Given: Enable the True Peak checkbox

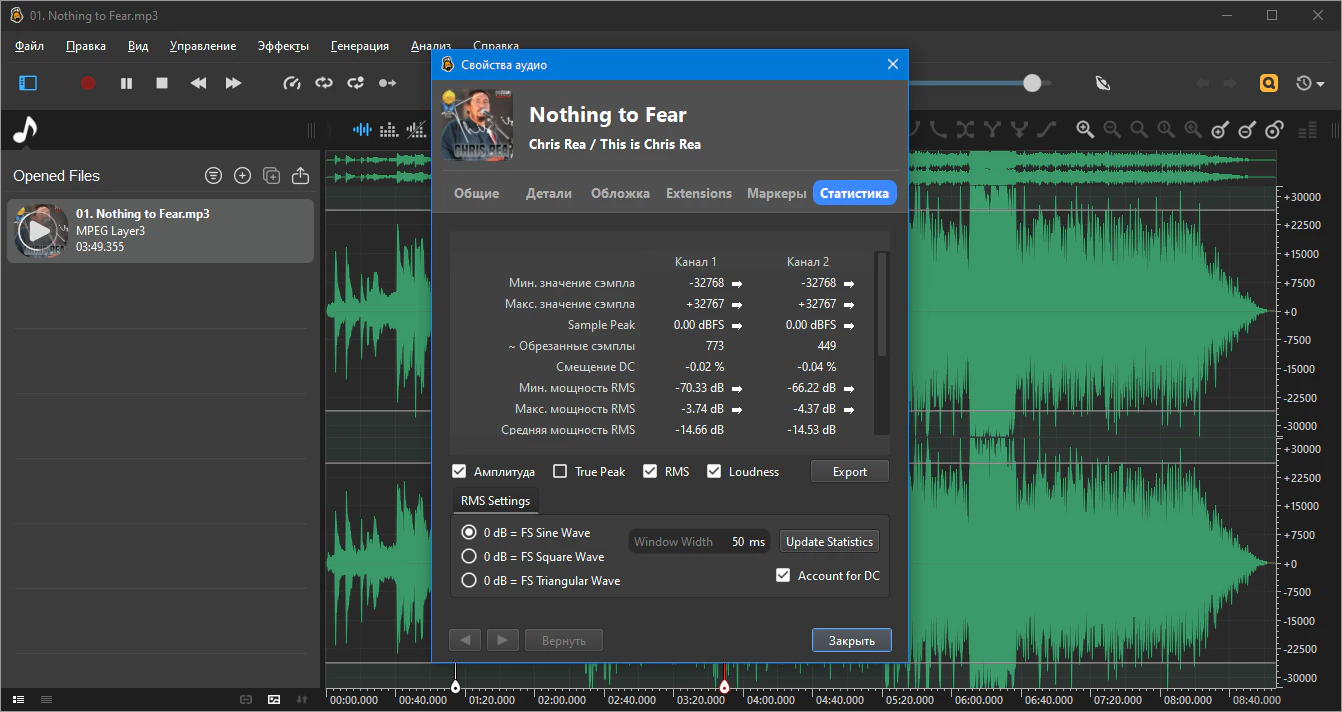Looking at the screenshot, I should (x=560, y=472).
